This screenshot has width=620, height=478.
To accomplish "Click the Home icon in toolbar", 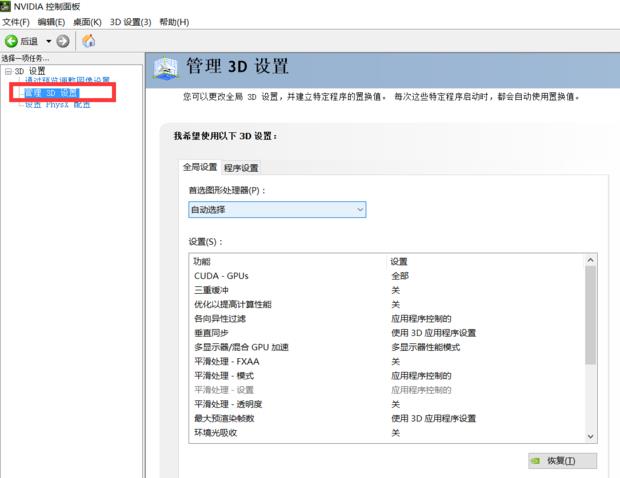I will coord(89,41).
